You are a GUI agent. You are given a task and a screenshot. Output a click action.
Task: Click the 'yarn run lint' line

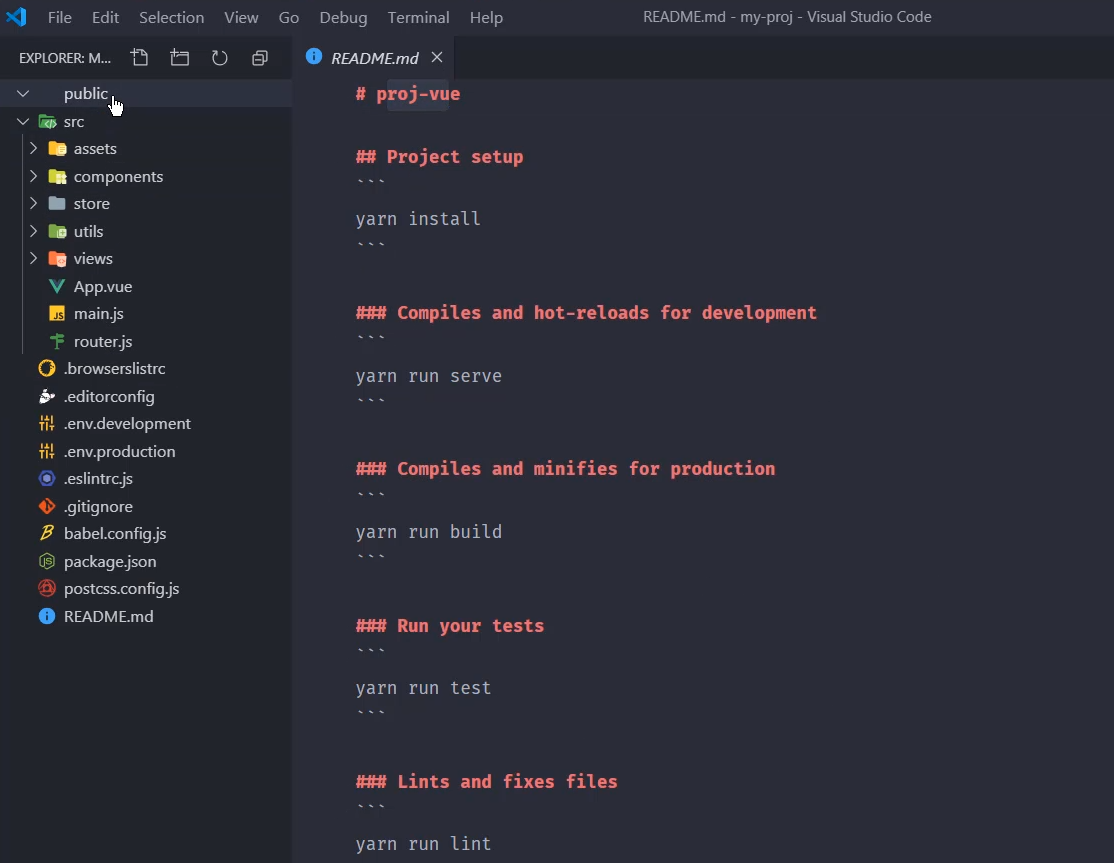click(423, 844)
